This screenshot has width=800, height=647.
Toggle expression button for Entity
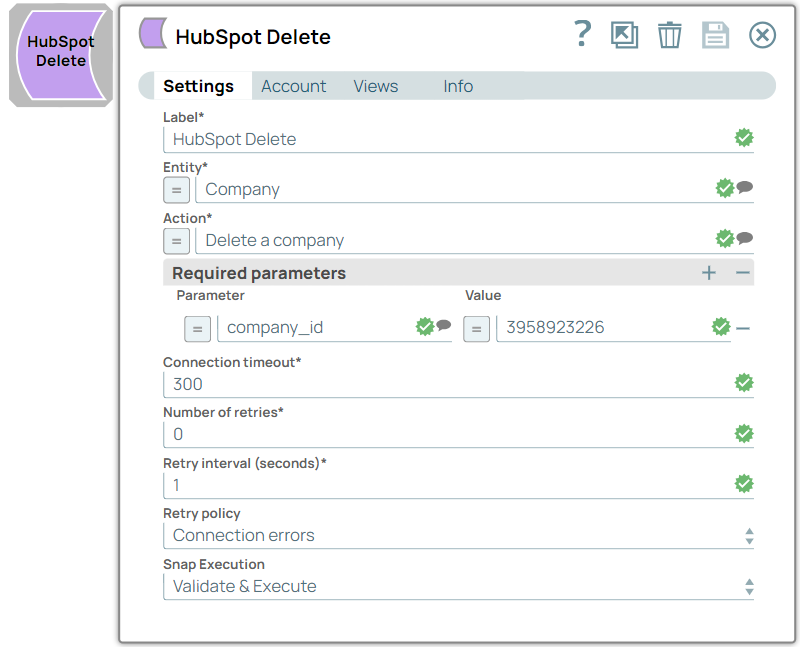(x=177, y=190)
